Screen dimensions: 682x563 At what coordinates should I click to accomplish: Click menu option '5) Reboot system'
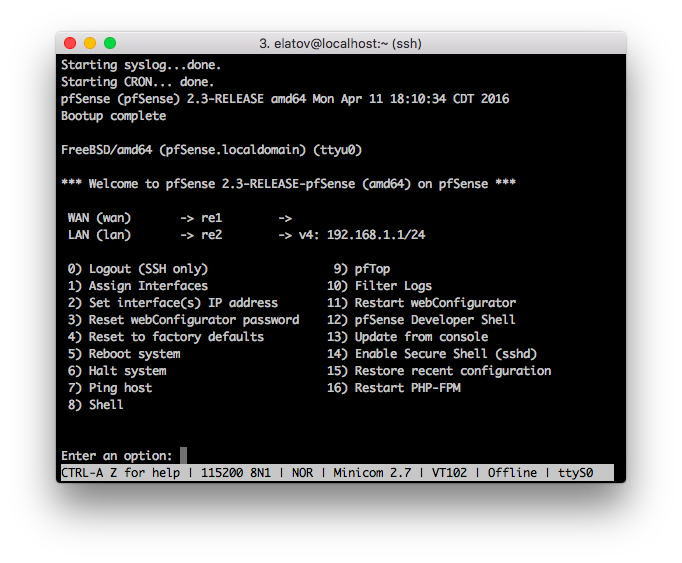[x=124, y=354]
